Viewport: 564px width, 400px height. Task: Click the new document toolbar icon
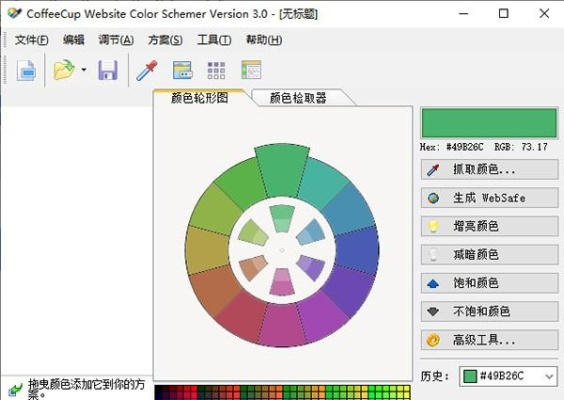point(26,70)
